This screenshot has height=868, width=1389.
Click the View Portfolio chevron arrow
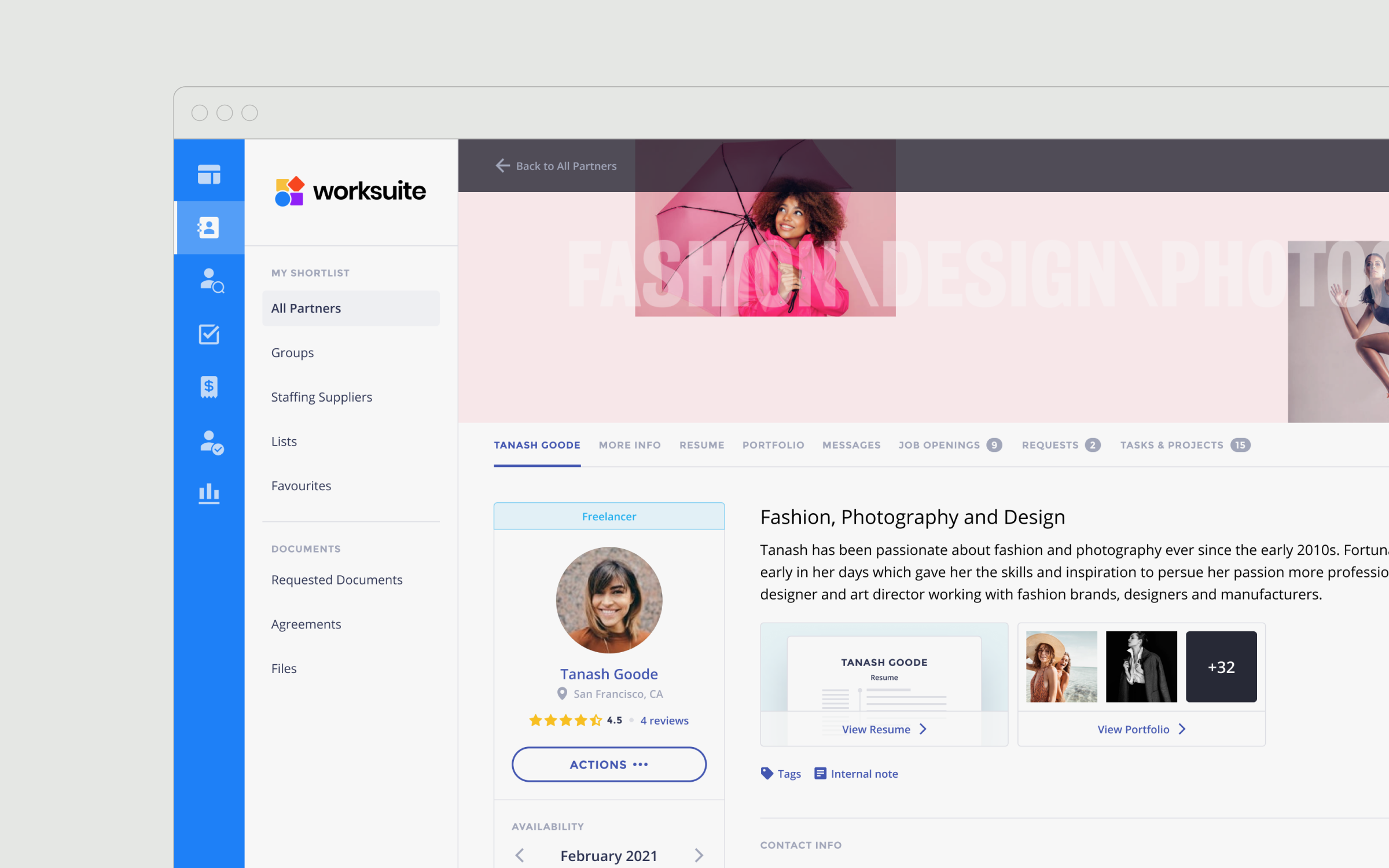[x=1182, y=729]
